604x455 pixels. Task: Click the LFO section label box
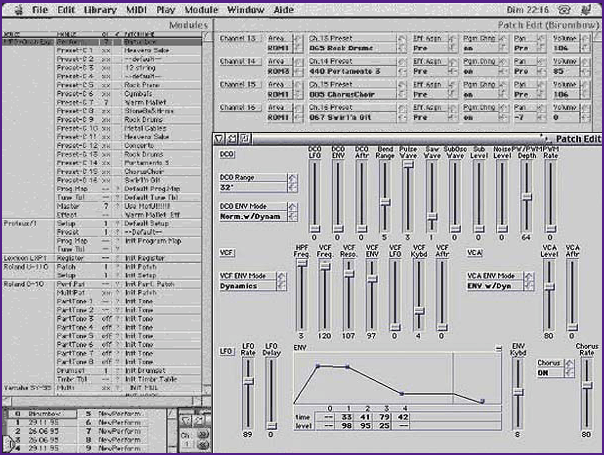[227, 352]
